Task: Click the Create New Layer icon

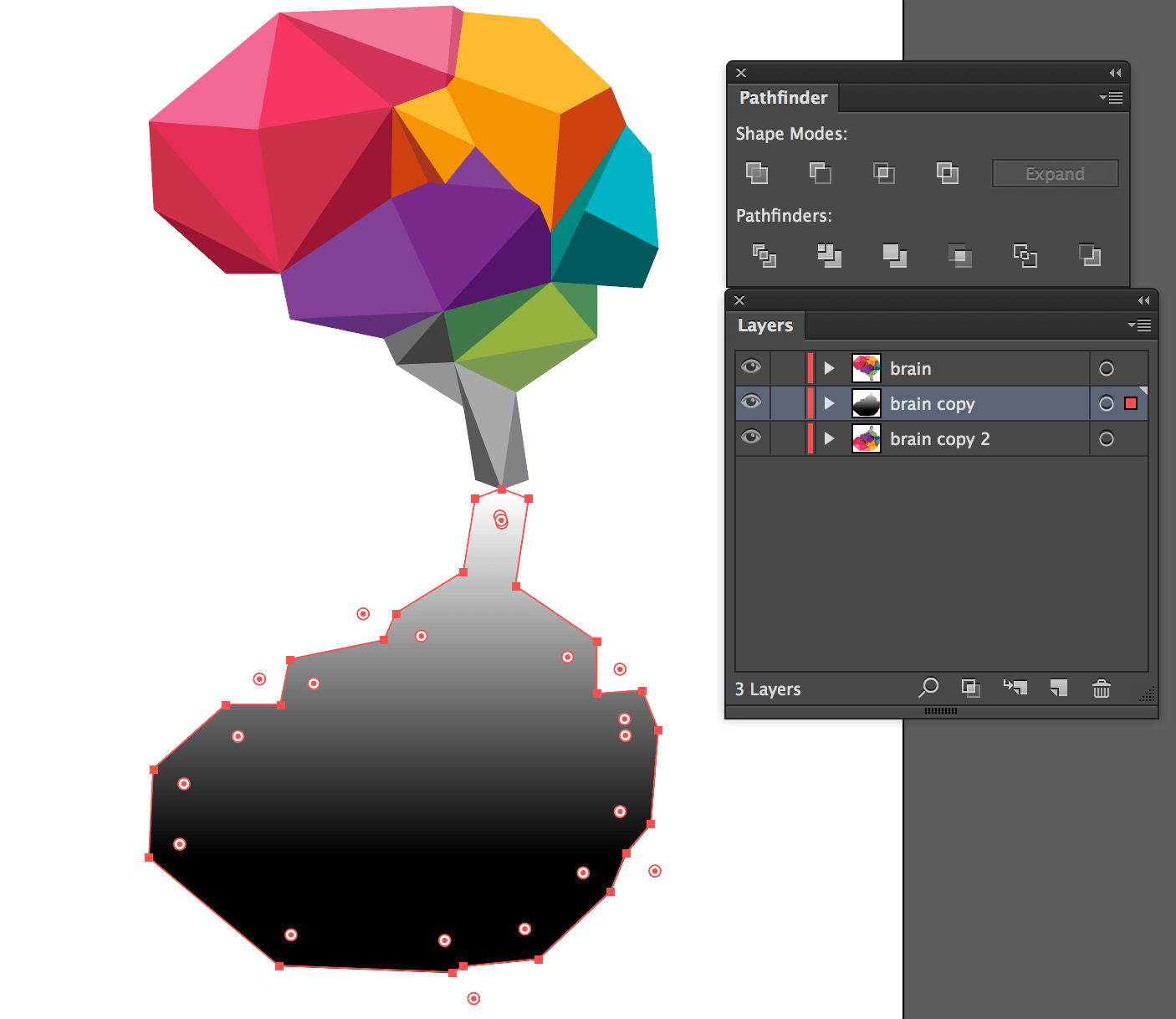Action: [x=1058, y=688]
